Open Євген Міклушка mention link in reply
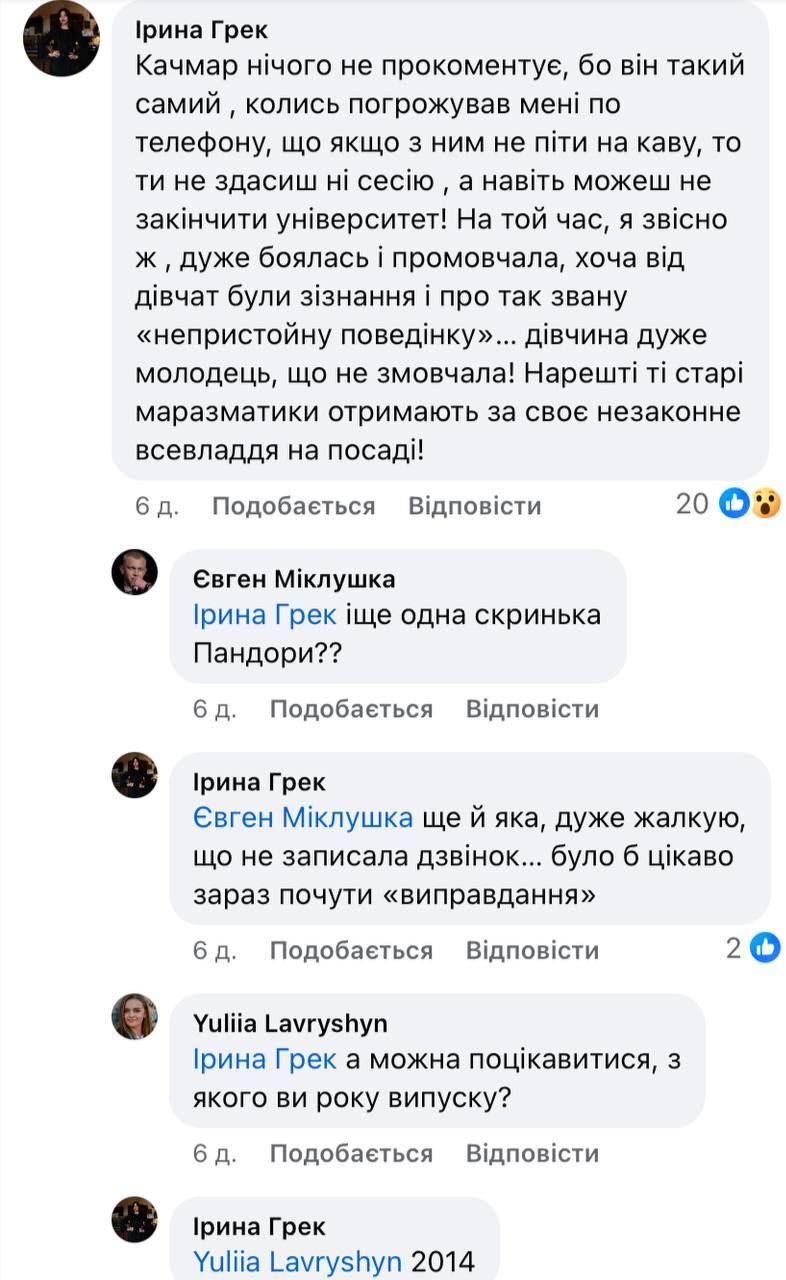This screenshot has height=1280, width=786. click(303, 818)
